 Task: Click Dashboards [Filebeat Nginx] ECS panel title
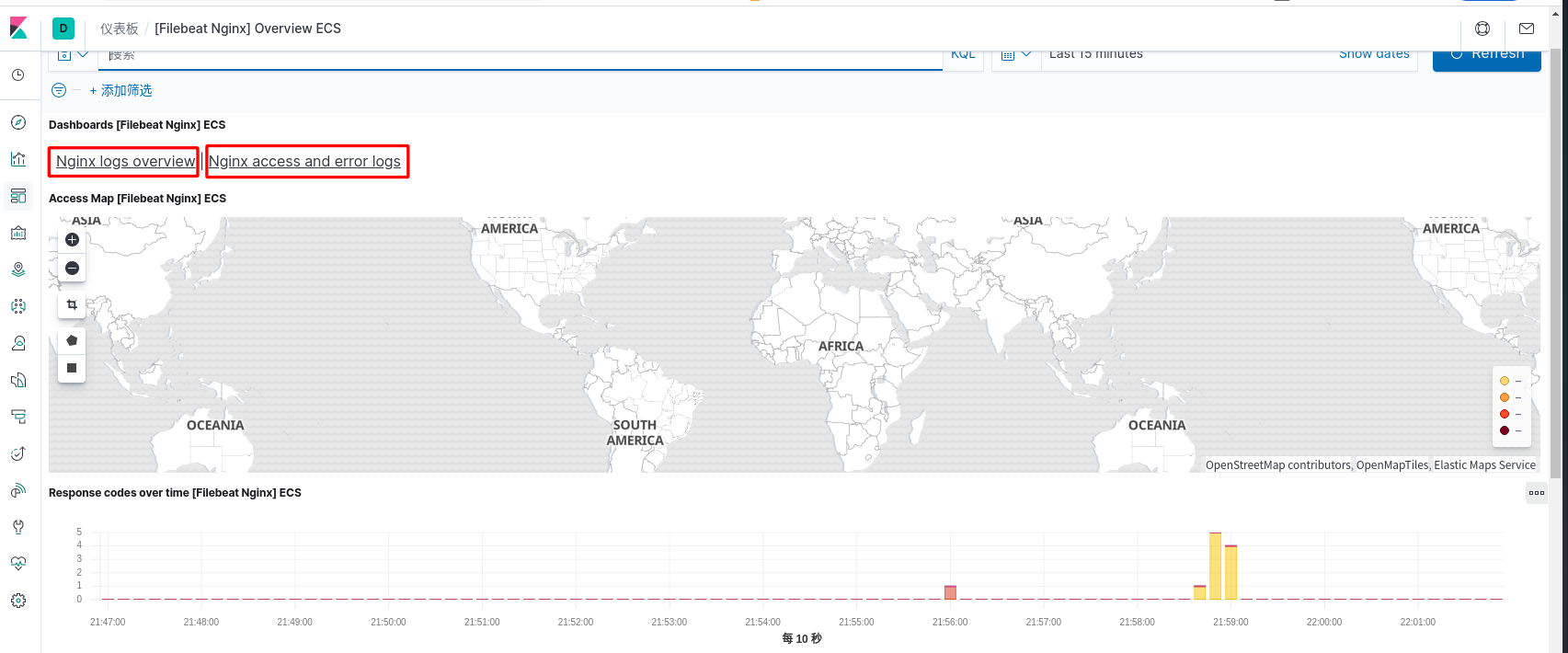click(137, 125)
